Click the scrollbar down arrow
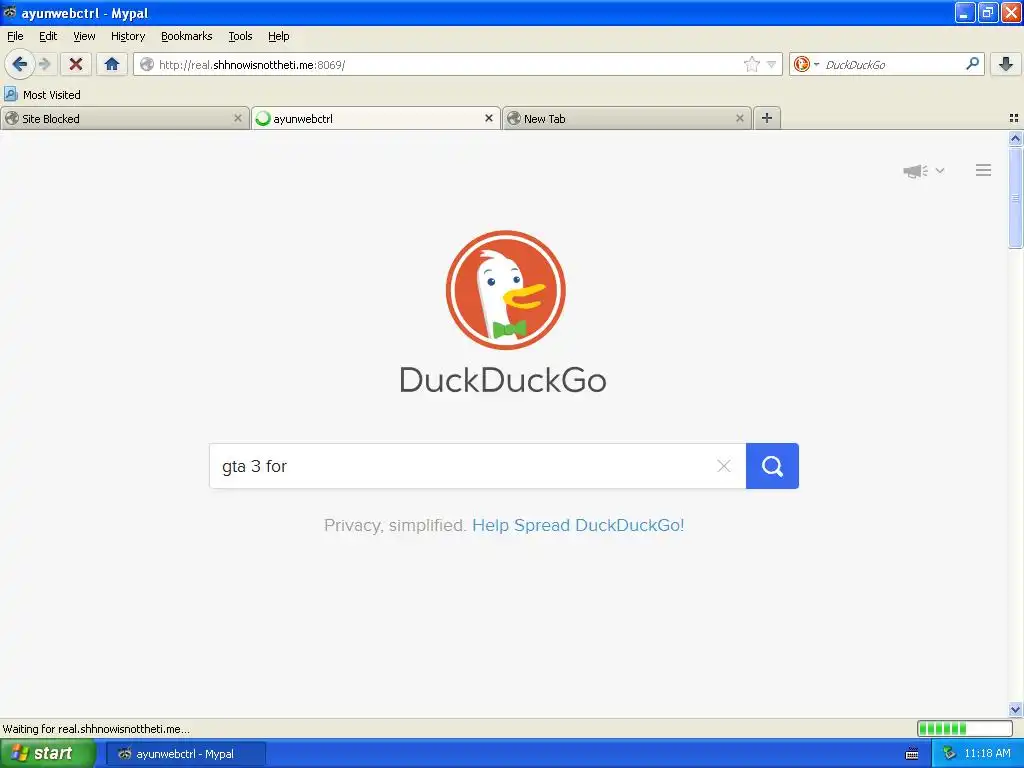Viewport: 1024px width, 768px height. tap(1015, 709)
